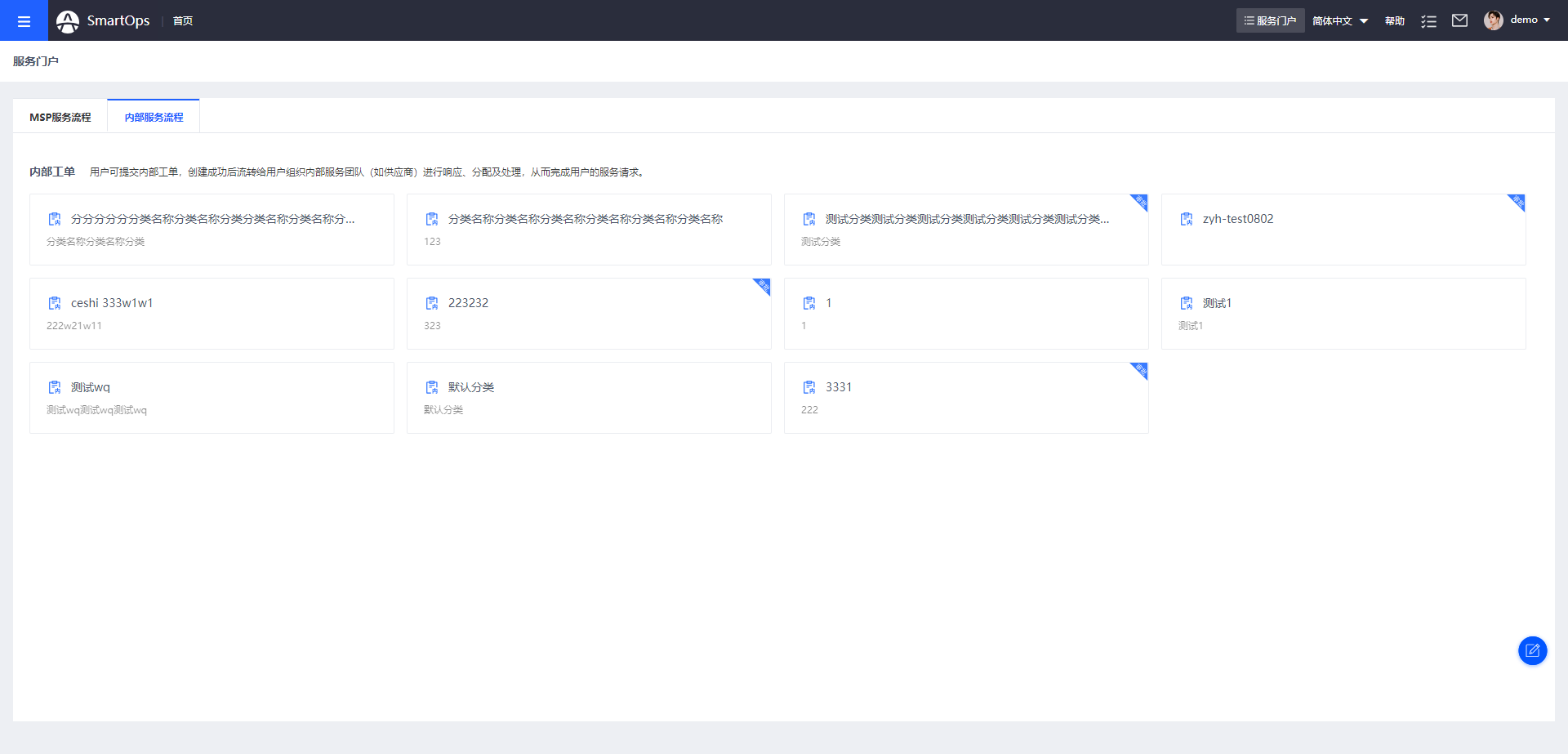Open the task checklist icon

(1428, 21)
